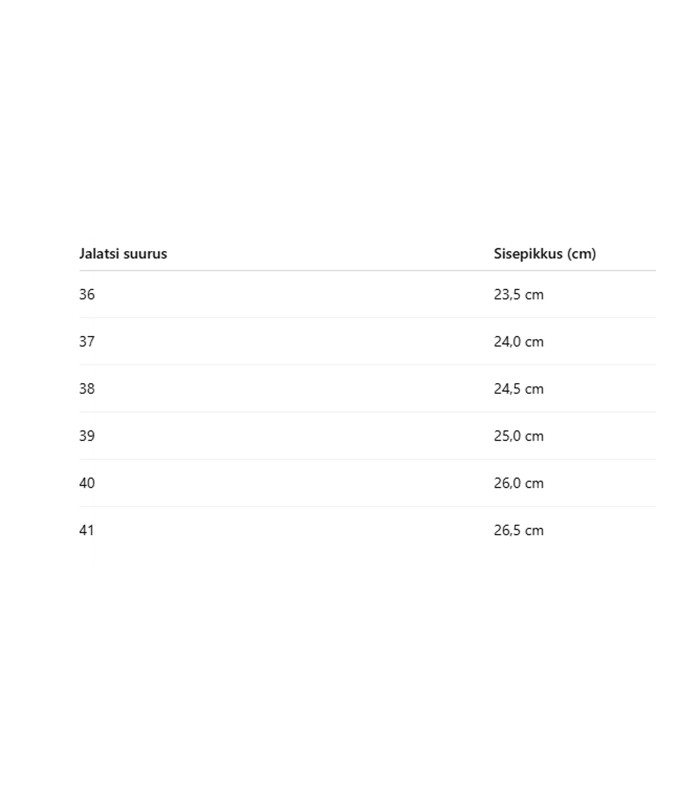Click the 24,5 cm length value
700x800 pixels.
(x=518, y=389)
